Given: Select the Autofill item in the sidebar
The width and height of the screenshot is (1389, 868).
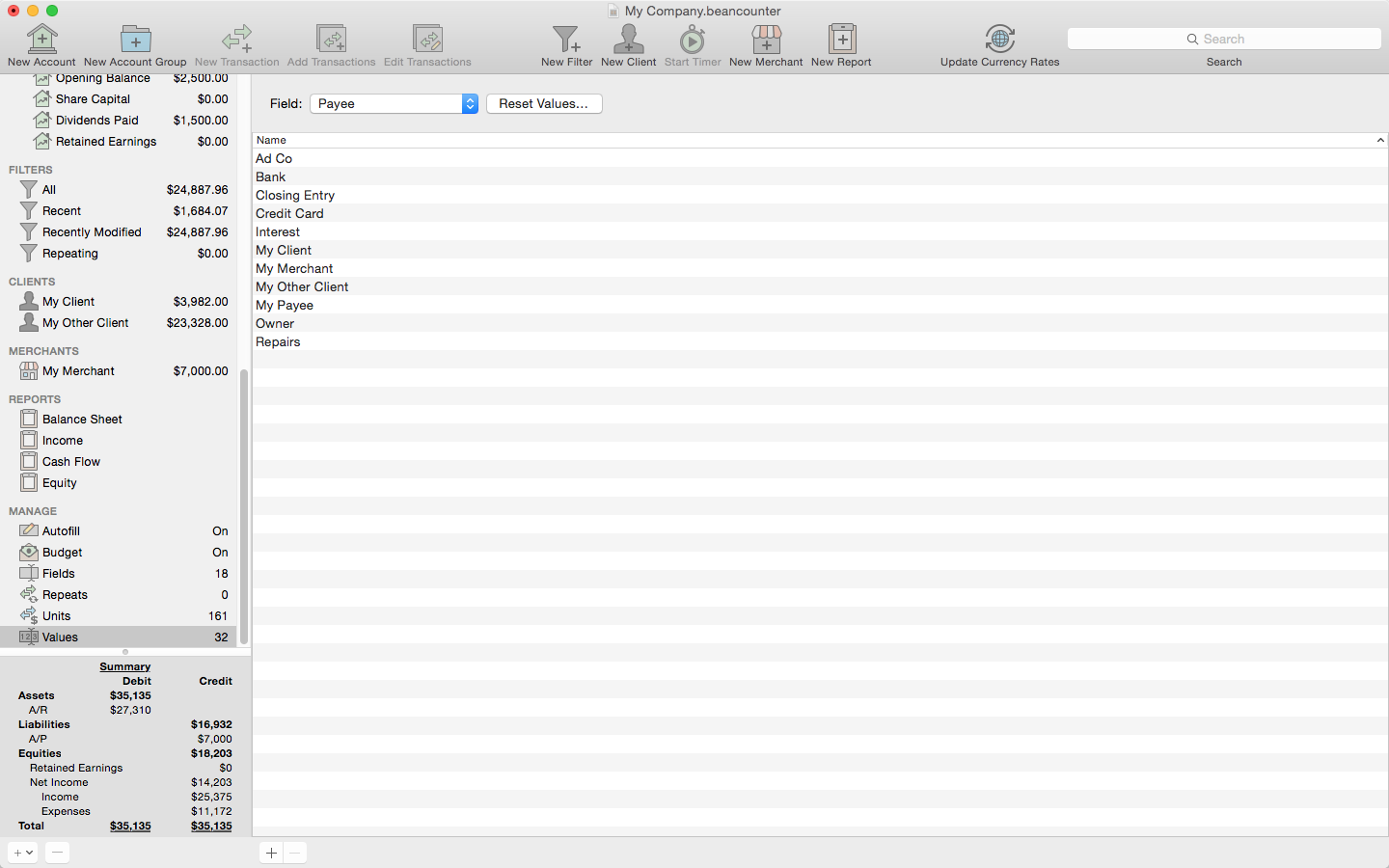Looking at the screenshot, I should pyautogui.click(x=61, y=531).
